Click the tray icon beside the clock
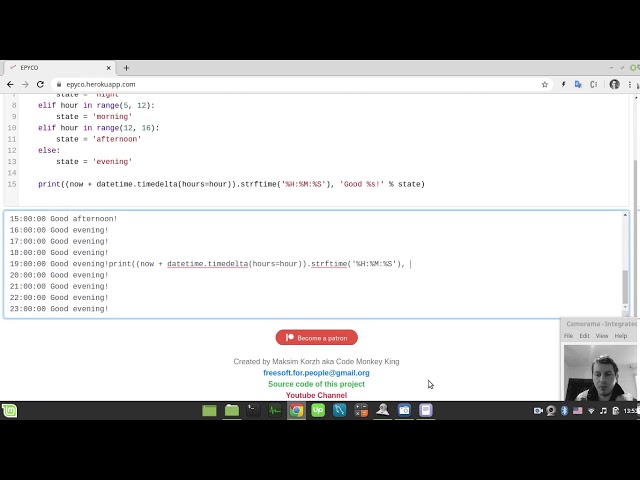The height and width of the screenshot is (480, 640). (616, 411)
